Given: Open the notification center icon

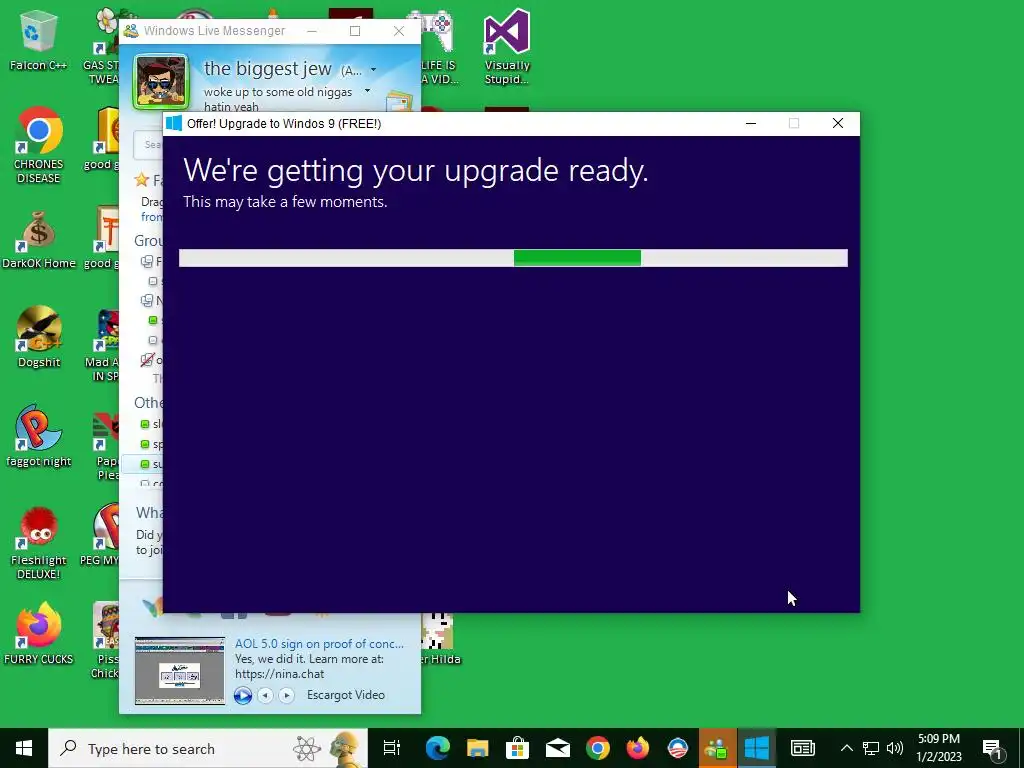Looking at the screenshot, I should pyautogui.click(x=993, y=749).
